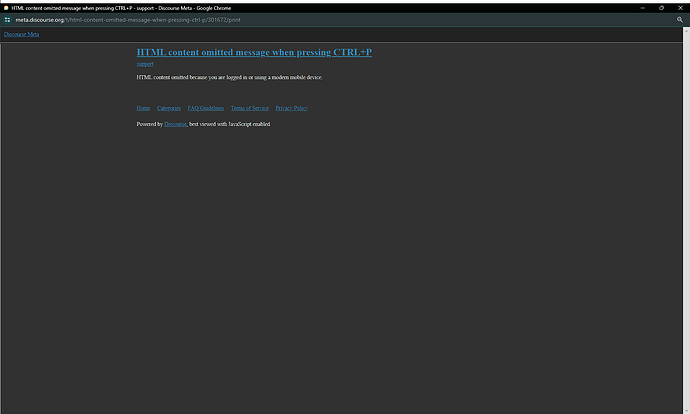The width and height of the screenshot is (690, 414).
Task: Open the support category link
Action: [x=145, y=64]
